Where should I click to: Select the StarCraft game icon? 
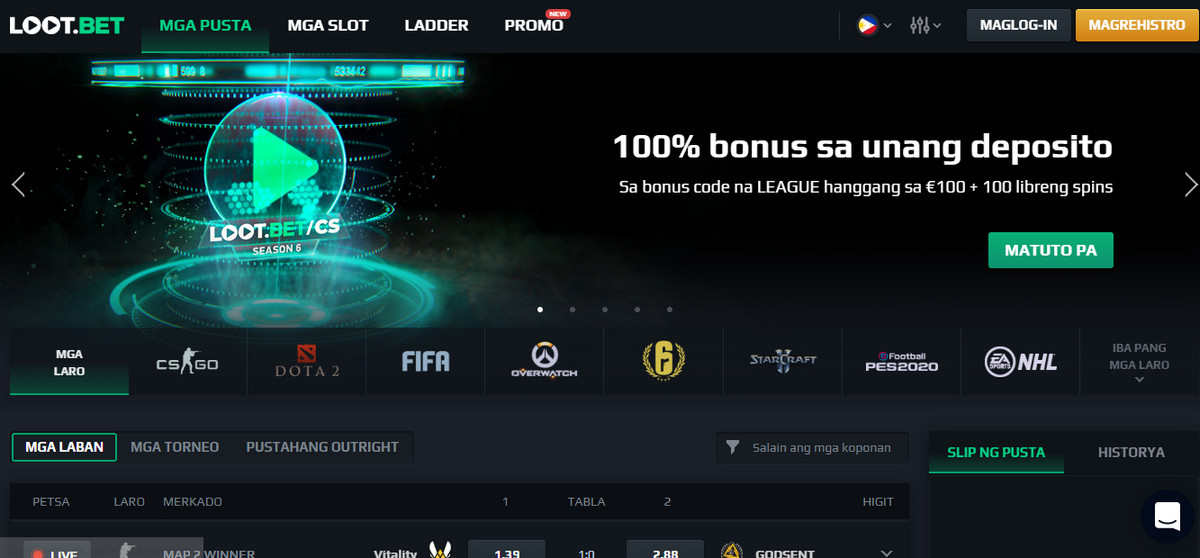point(783,362)
